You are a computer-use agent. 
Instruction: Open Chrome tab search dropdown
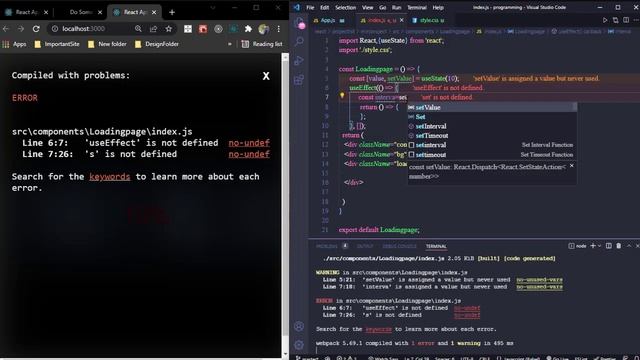(x=213, y=7)
